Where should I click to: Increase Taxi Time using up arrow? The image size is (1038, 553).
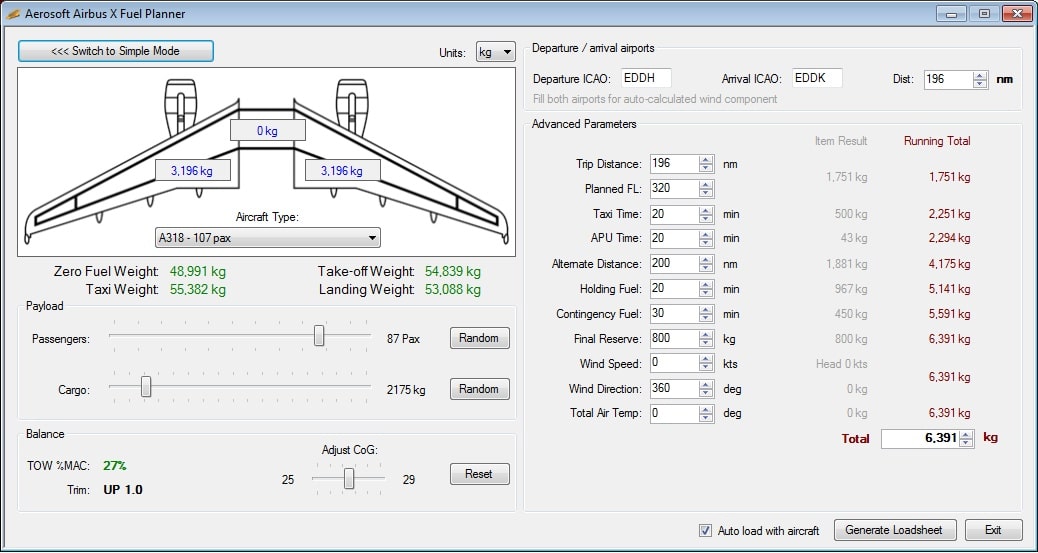click(x=706, y=209)
